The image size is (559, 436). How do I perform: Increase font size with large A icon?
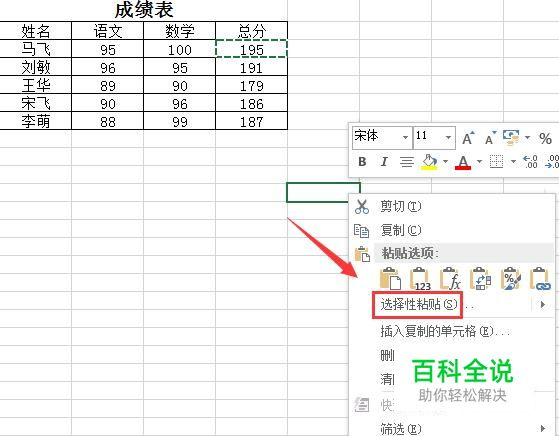coord(468,138)
